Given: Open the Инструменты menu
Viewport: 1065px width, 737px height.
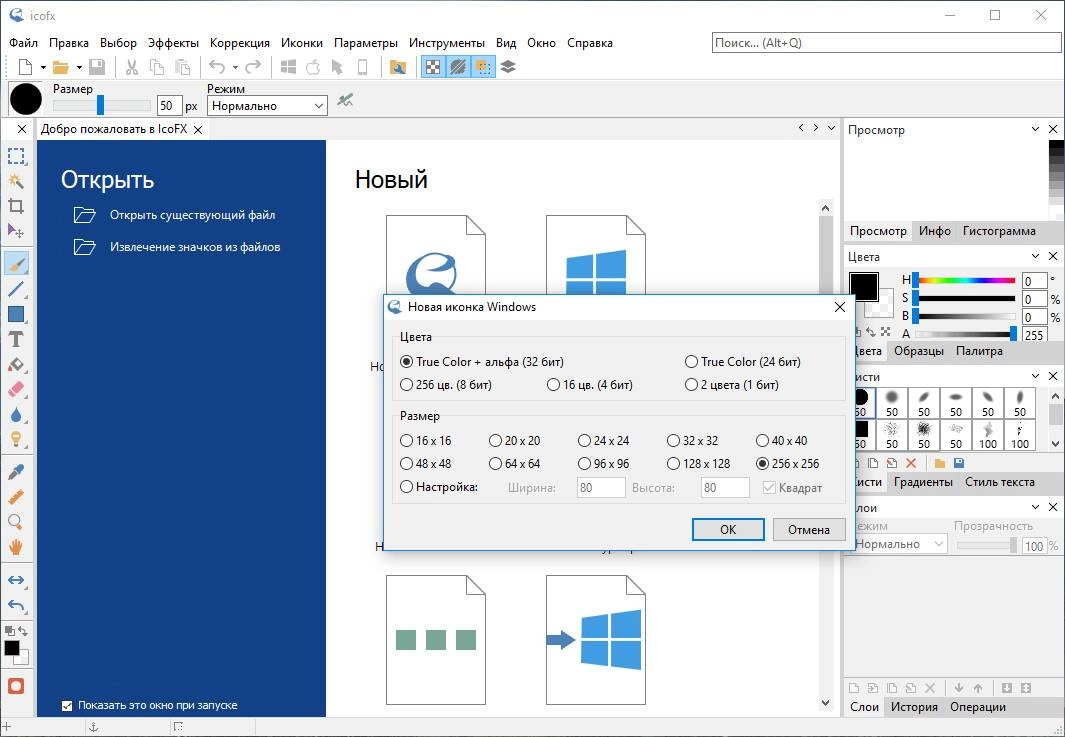Looking at the screenshot, I should pyautogui.click(x=447, y=43).
